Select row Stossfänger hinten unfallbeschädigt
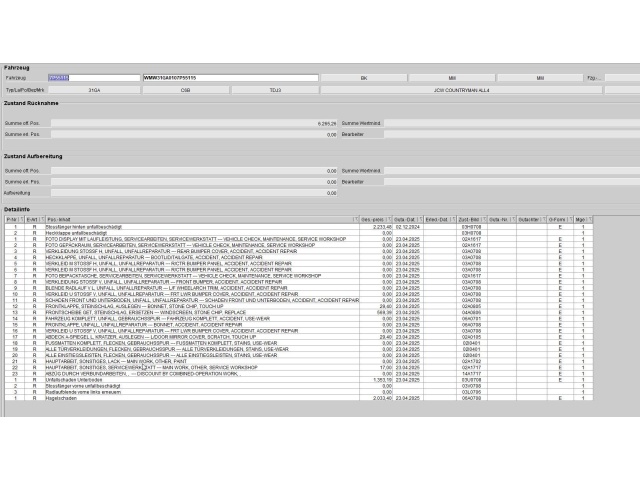The image size is (640, 480). 200,227
